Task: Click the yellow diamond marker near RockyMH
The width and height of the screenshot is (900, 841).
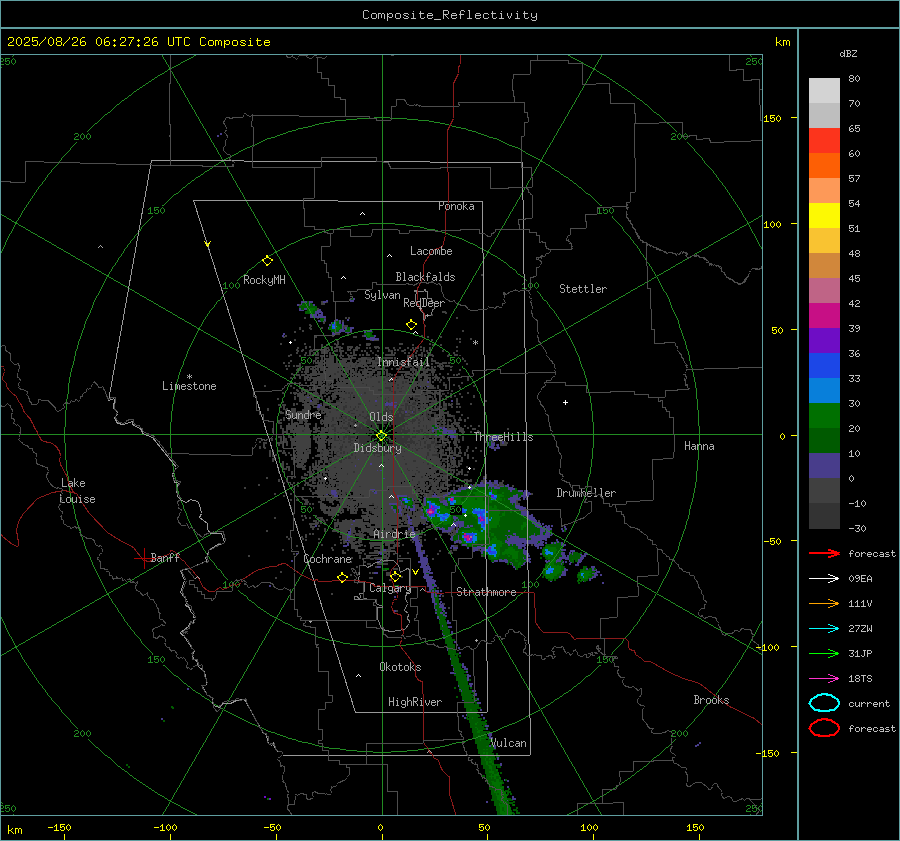Action: 267,261
